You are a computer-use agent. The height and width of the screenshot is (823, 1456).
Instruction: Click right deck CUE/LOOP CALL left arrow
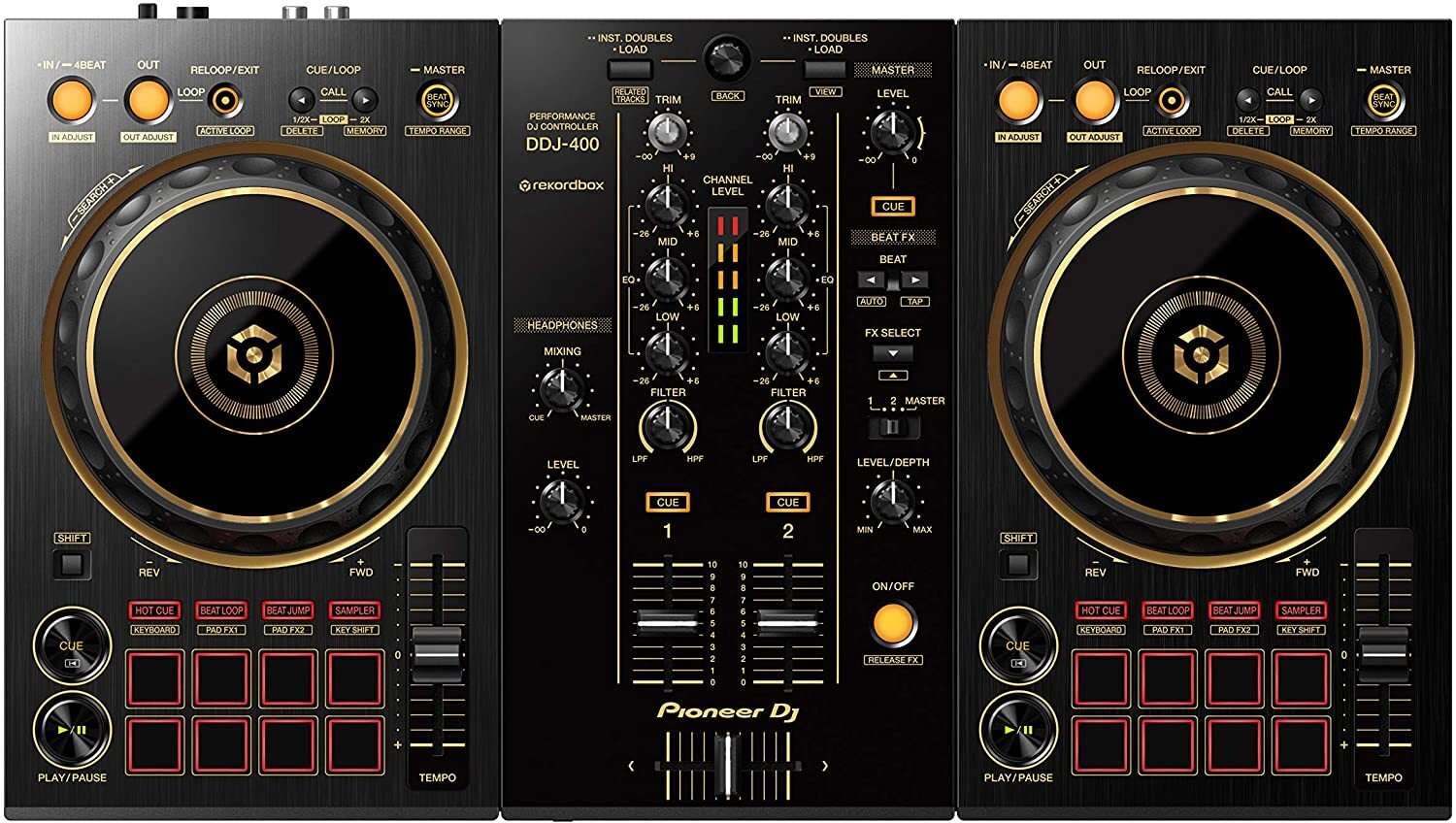tap(1247, 99)
